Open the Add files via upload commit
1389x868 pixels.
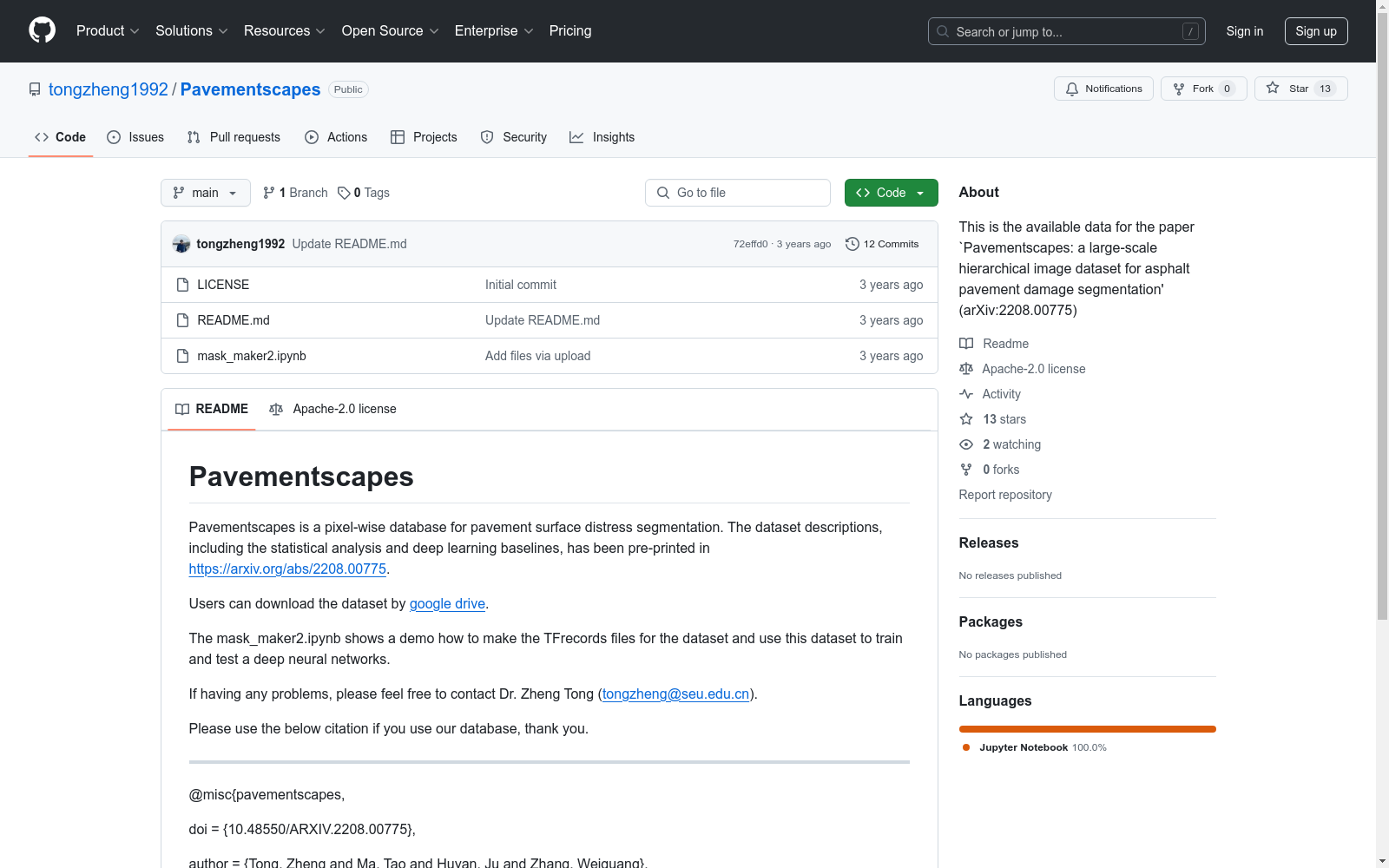(x=537, y=356)
